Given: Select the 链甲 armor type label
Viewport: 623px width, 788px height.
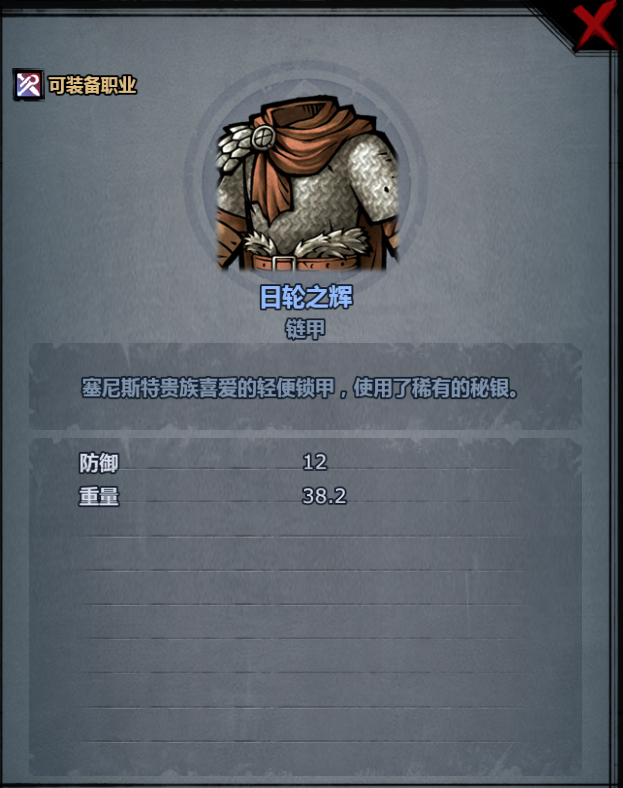Looking at the screenshot, I should [305, 329].
